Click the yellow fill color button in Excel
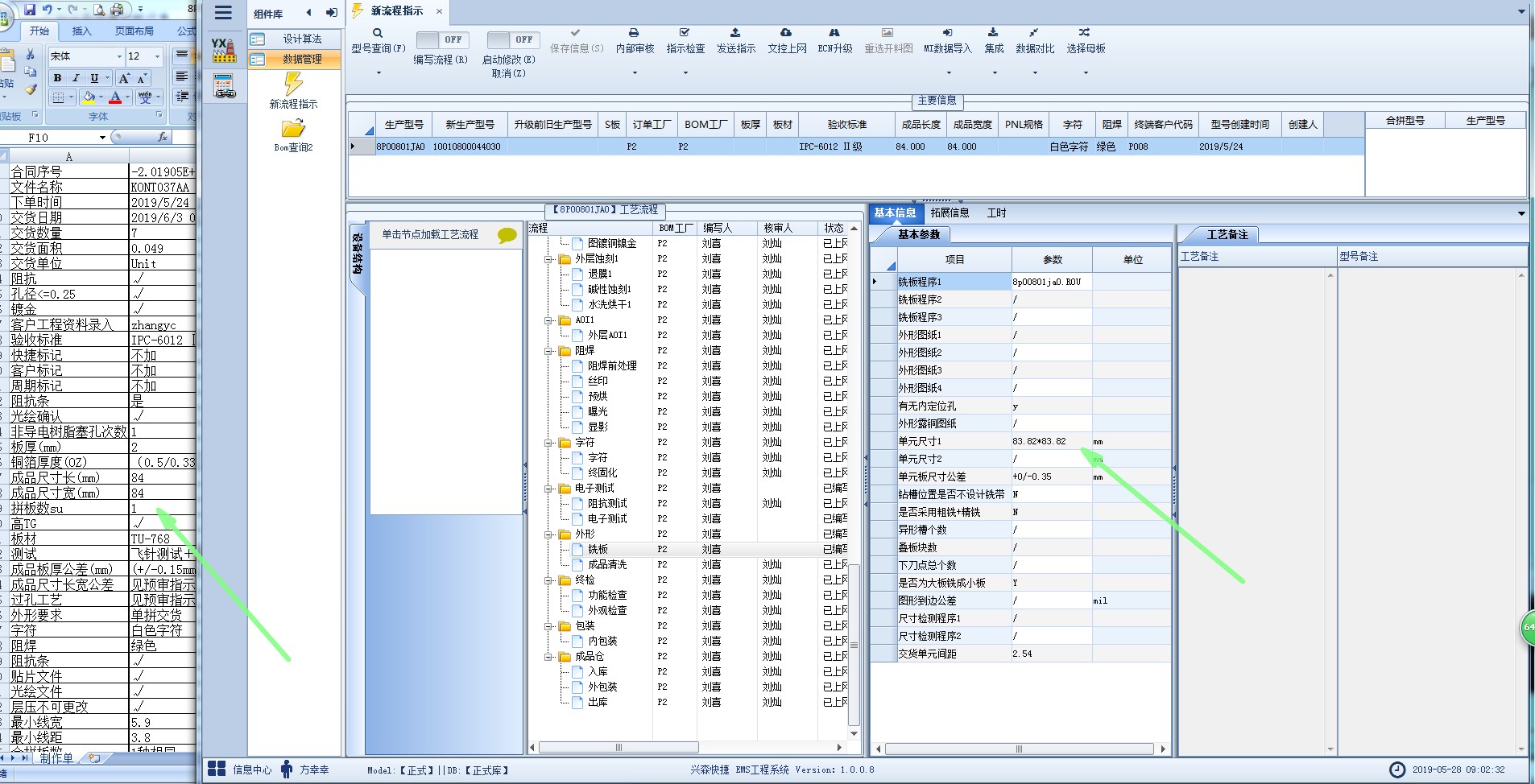Image resolution: width=1535 pixels, height=784 pixels. 89,97
